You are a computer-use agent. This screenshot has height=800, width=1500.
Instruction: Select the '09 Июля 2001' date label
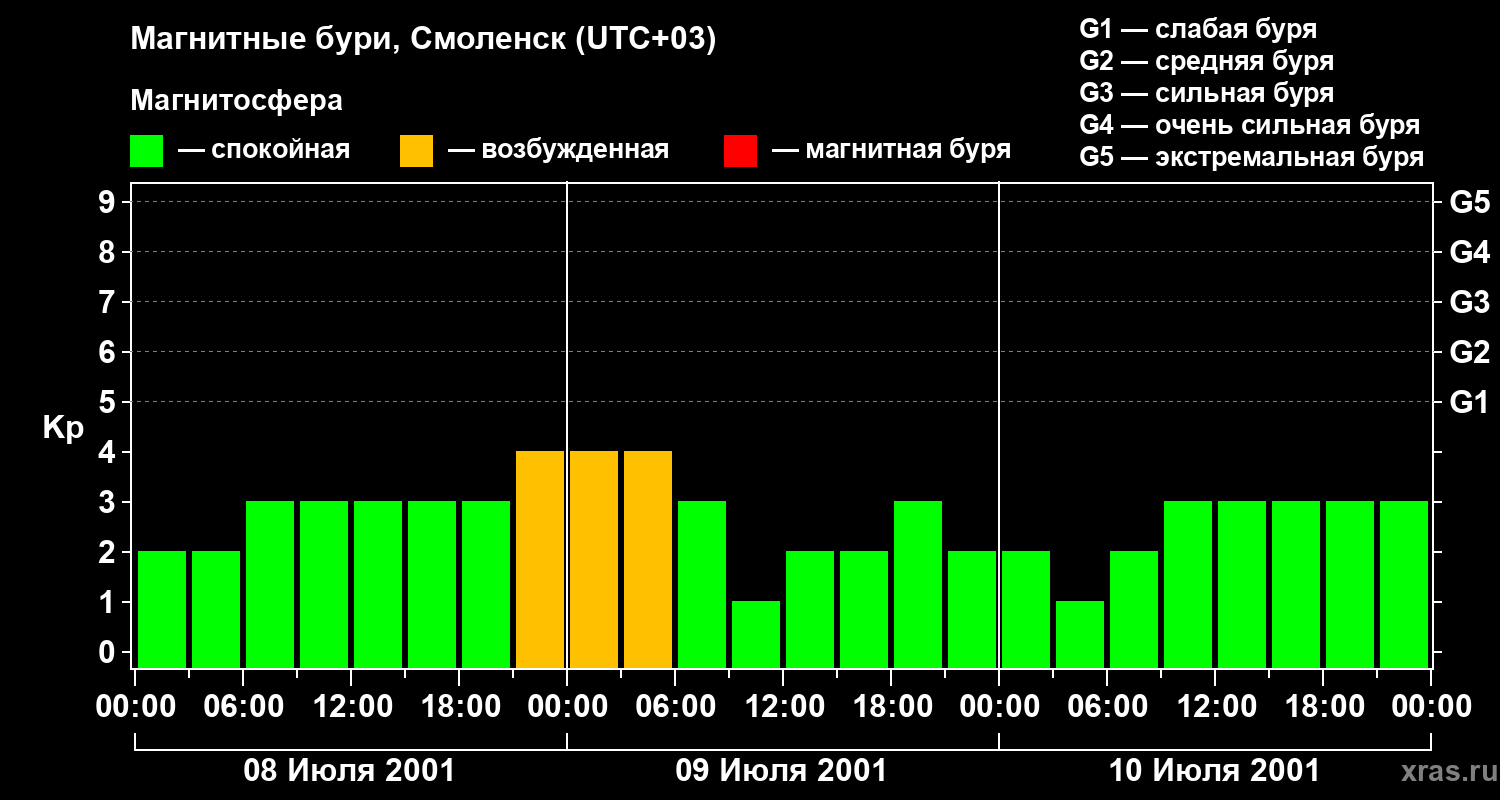pos(781,771)
